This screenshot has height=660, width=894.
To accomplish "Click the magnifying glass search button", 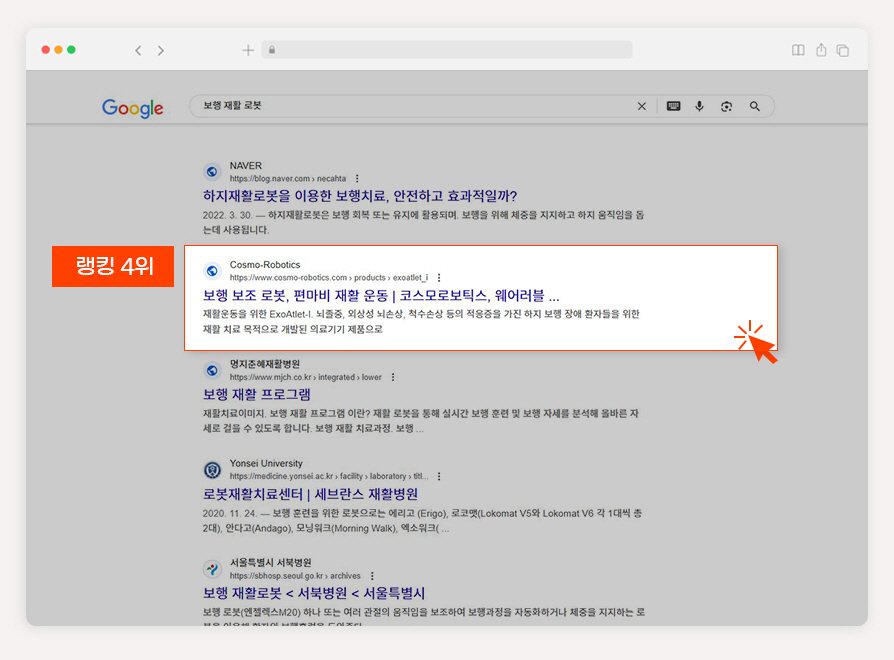I will 754,106.
